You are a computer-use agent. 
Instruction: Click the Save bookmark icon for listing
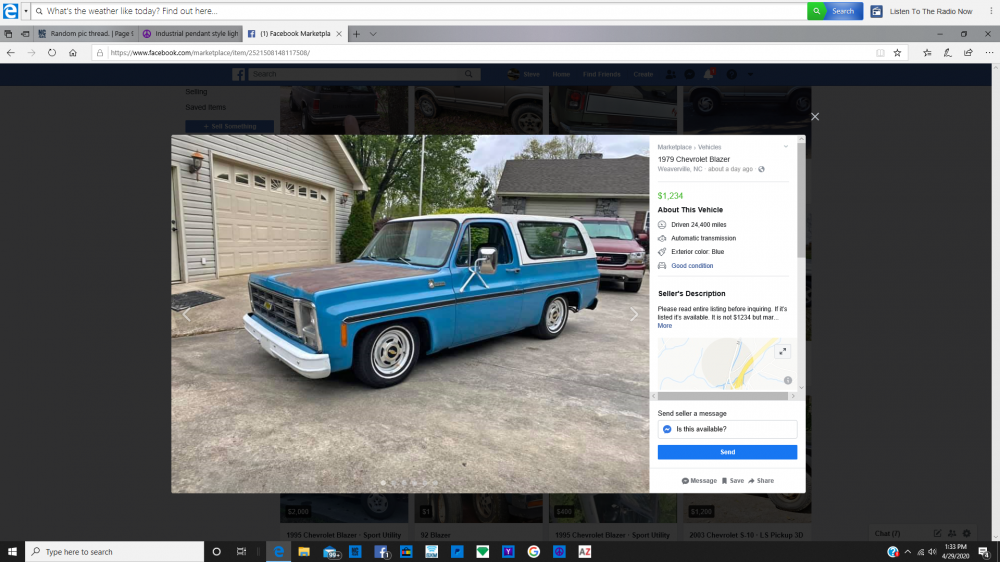(x=727, y=481)
